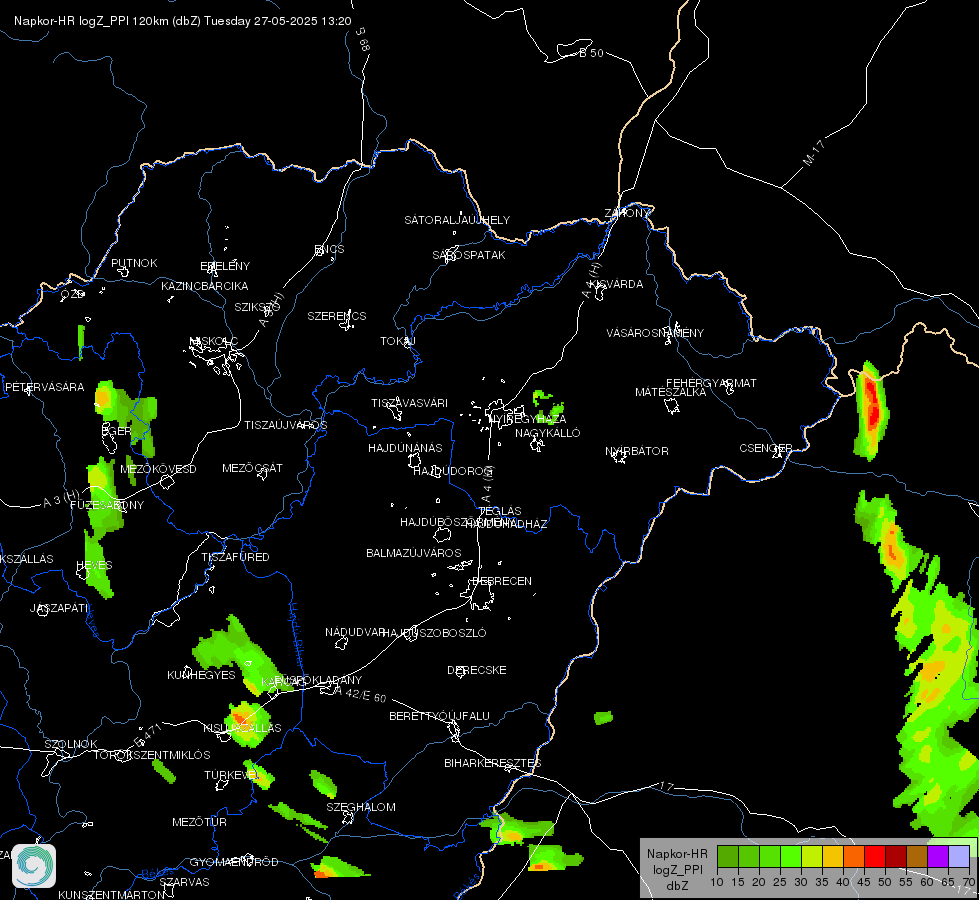Viewport: 979px width, 900px height.
Task: Click the 'logZ_PPI' label in the legend
Action: click(677, 869)
